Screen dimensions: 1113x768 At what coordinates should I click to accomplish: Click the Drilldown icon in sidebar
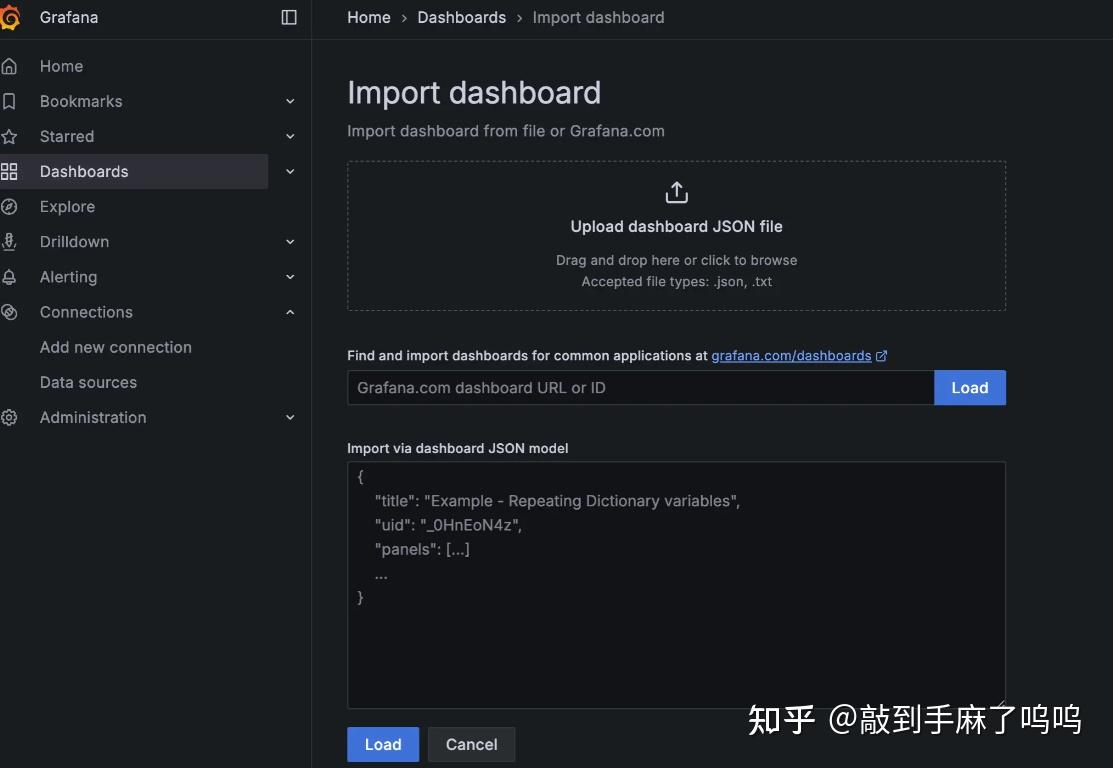pyautogui.click(x=9, y=242)
